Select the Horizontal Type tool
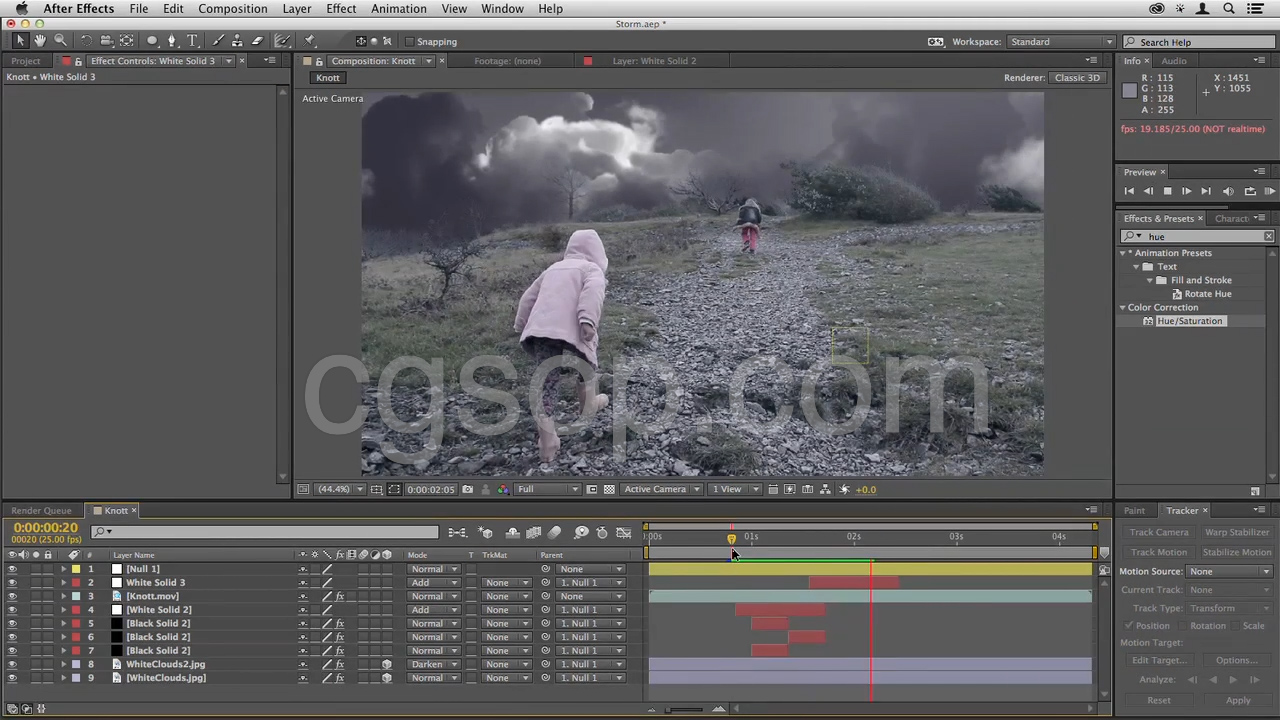 [193, 41]
